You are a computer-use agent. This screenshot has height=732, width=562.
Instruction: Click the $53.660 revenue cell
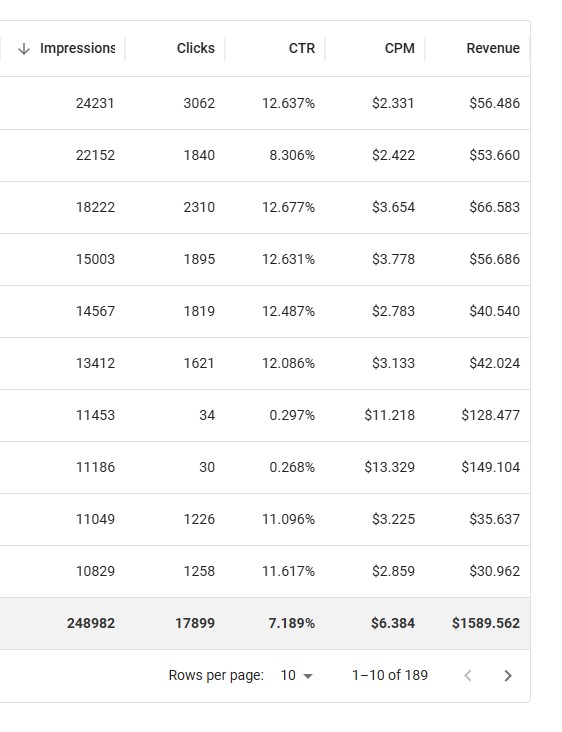[494, 155]
